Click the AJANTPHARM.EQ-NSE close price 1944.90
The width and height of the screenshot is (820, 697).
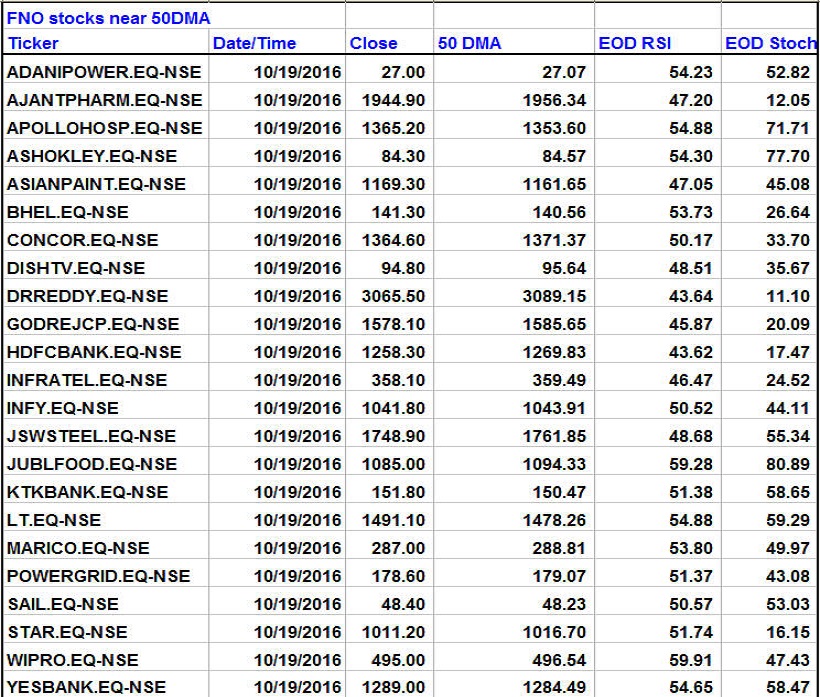pyautogui.click(x=394, y=100)
